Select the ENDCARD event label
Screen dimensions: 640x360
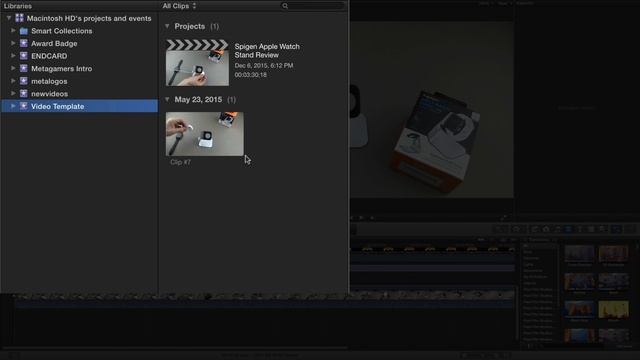49,56
